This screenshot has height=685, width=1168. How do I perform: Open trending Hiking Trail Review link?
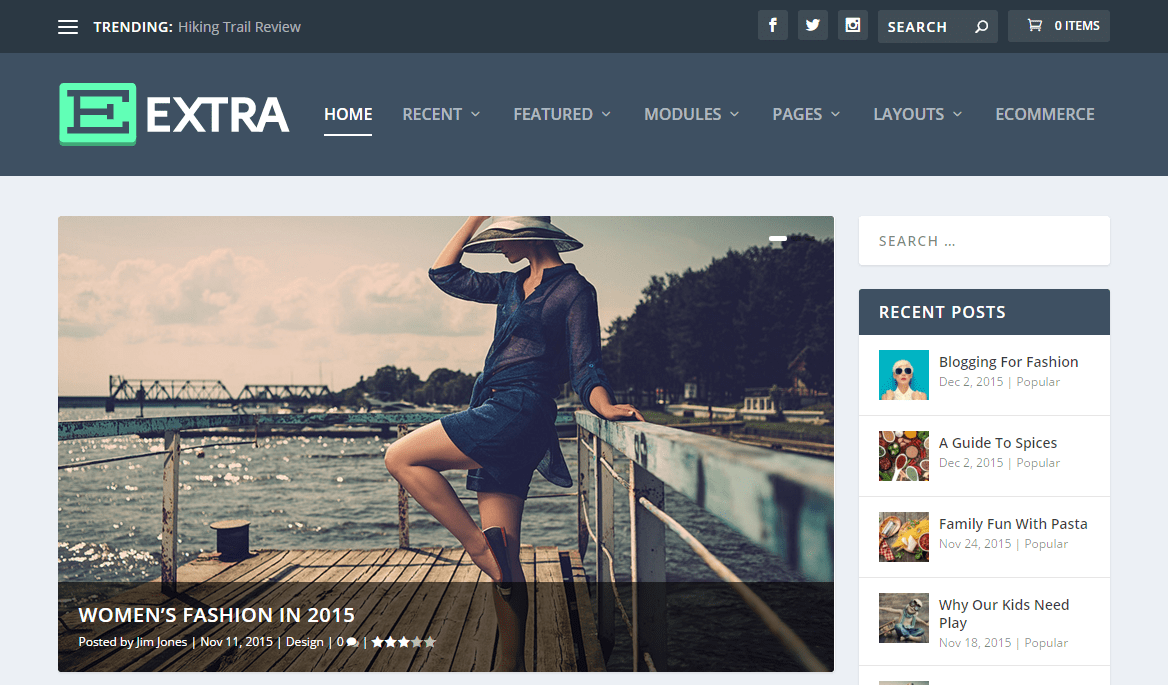(x=239, y=27)
